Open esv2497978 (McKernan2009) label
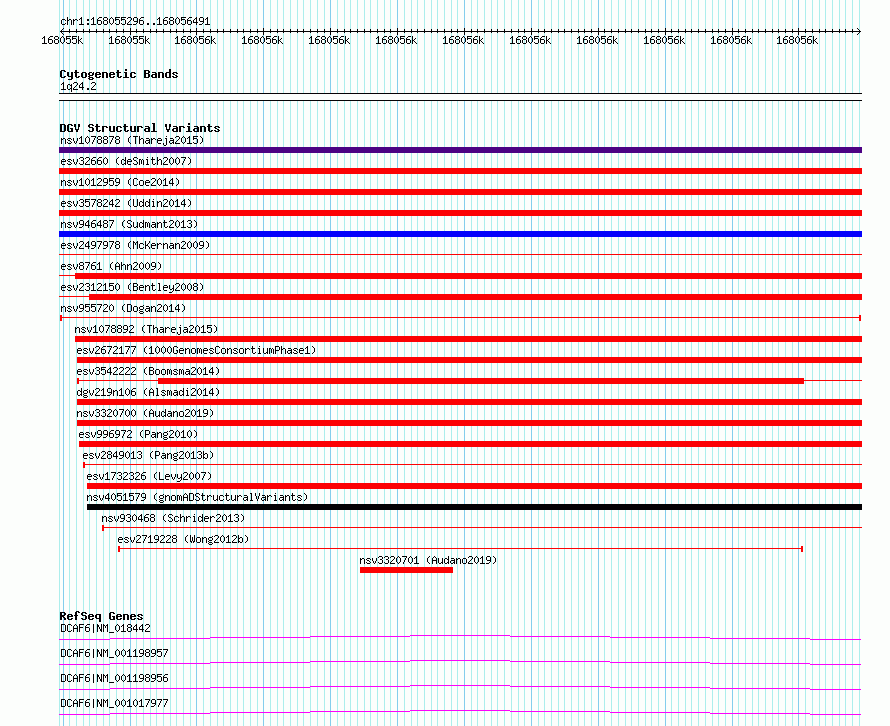The width and height of the screenshot is (890, 726). point(135,245)
